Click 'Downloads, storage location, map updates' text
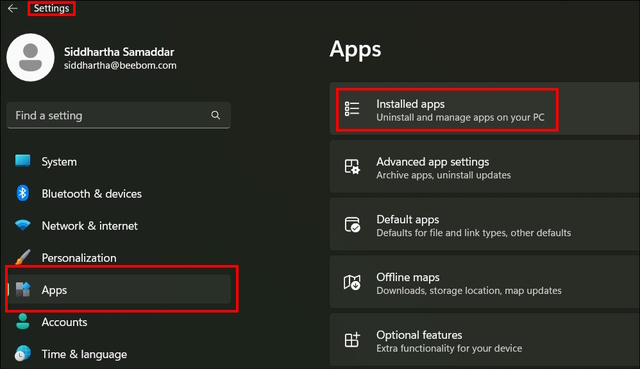The height and width of the screenshot is (369, 640). click(x=469, y=291)
